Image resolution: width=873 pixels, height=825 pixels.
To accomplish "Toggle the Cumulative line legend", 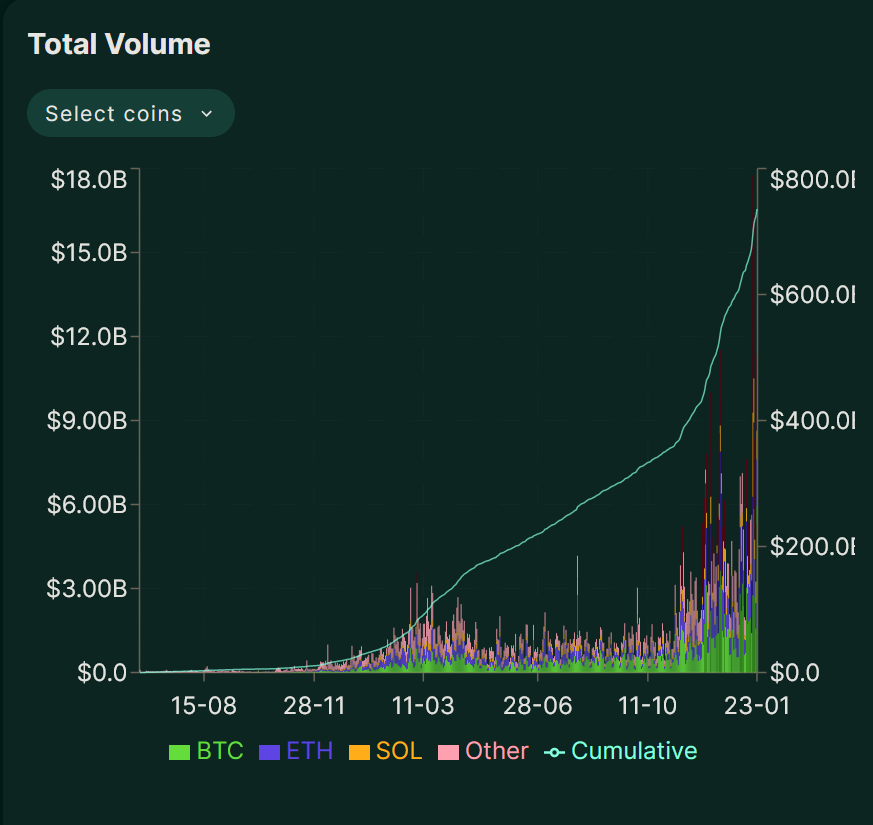I will click(620, 751).
